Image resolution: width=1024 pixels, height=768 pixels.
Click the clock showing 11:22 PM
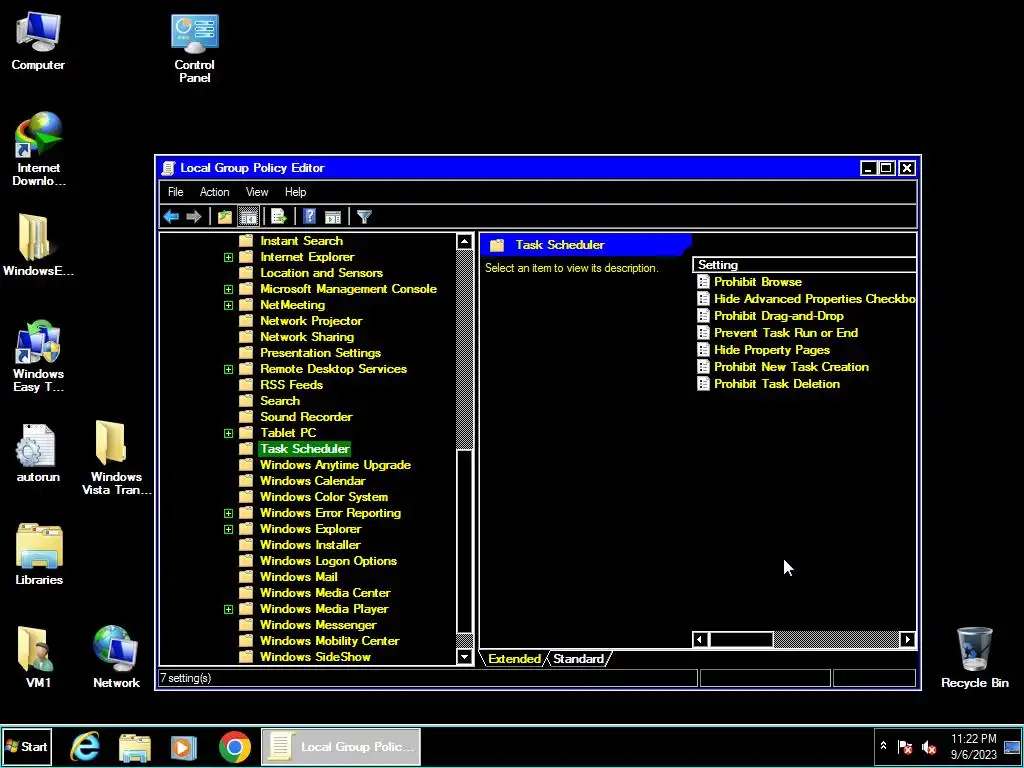tap(973, 739)
